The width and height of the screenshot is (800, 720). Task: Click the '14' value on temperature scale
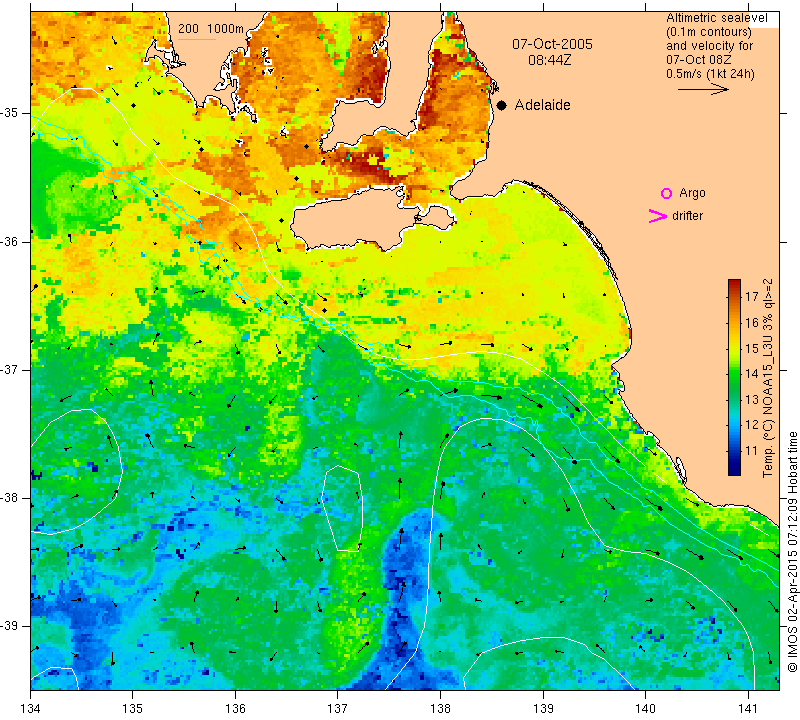coord(752,373)
